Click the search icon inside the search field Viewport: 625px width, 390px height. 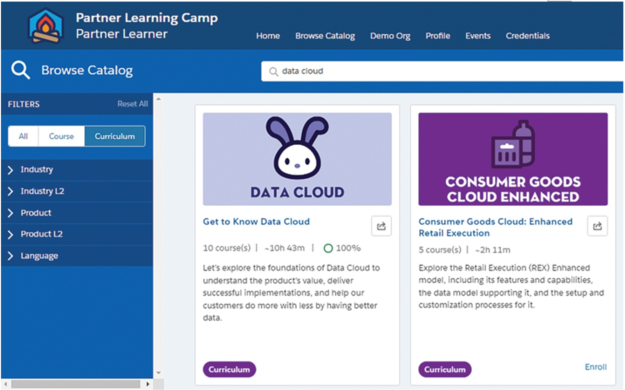click(x=273, y=71)
